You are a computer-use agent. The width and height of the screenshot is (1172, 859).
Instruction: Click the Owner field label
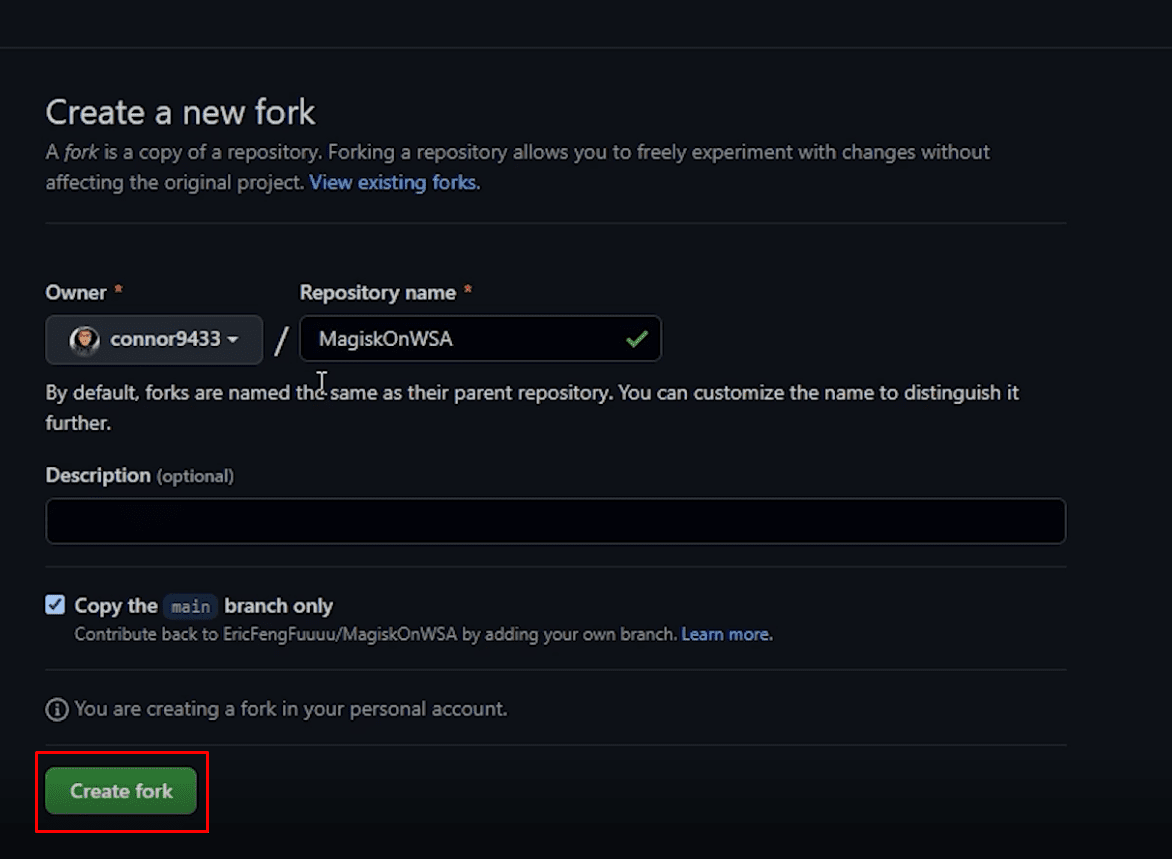click(76, 293)
